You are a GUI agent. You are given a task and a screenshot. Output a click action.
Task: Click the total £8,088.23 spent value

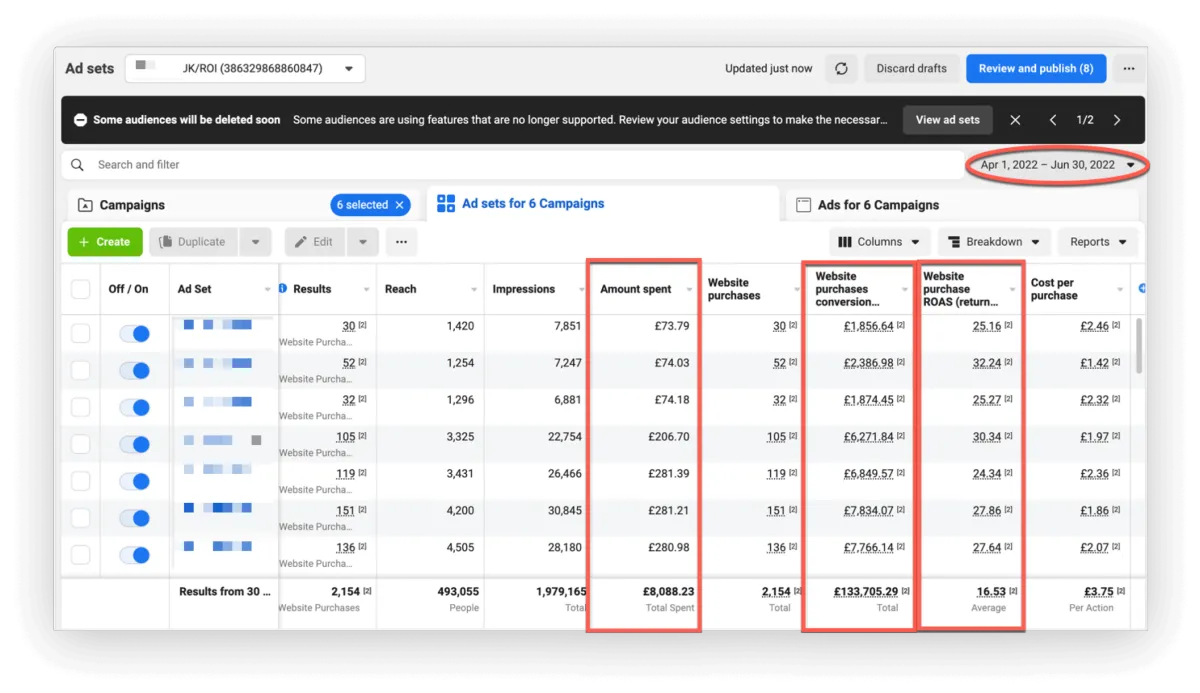668,592
